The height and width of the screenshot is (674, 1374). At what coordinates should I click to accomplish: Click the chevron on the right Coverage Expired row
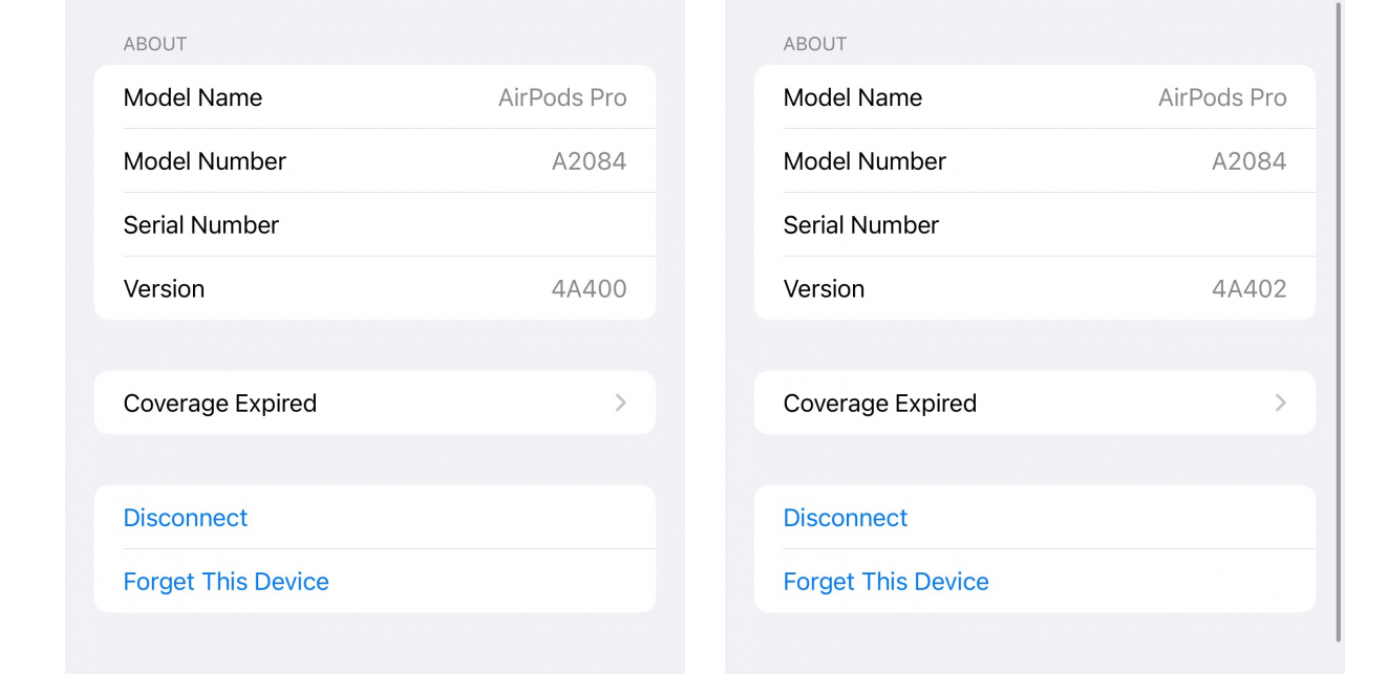[x=1280, y=403]
